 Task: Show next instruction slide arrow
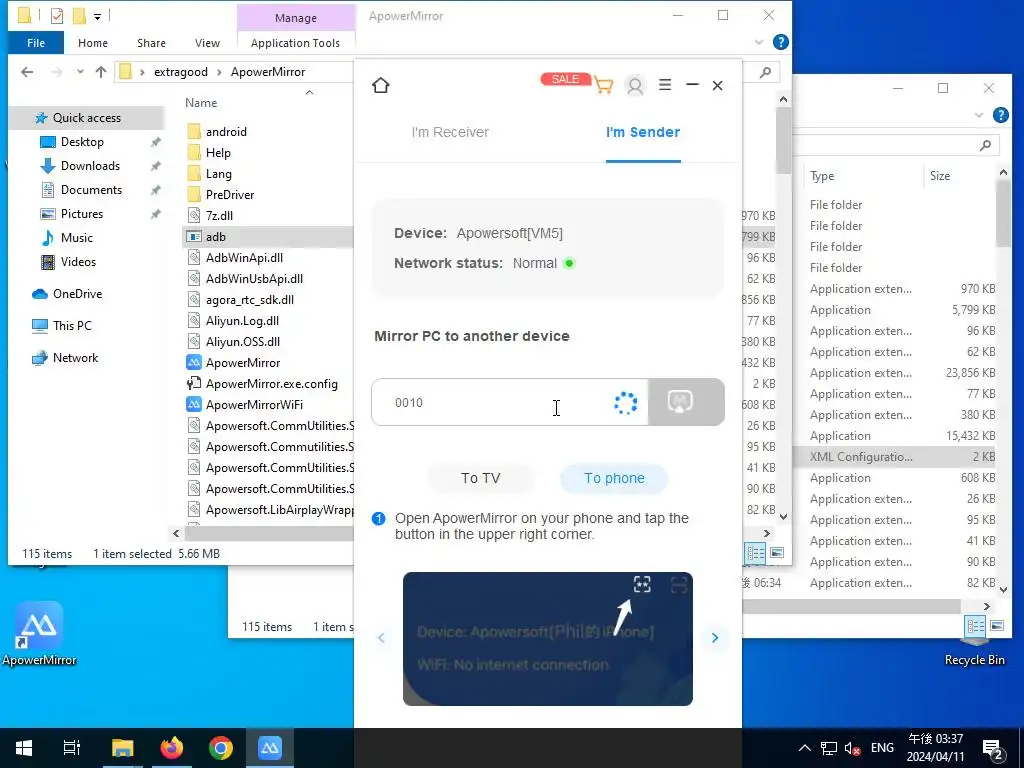pos(714,637)
